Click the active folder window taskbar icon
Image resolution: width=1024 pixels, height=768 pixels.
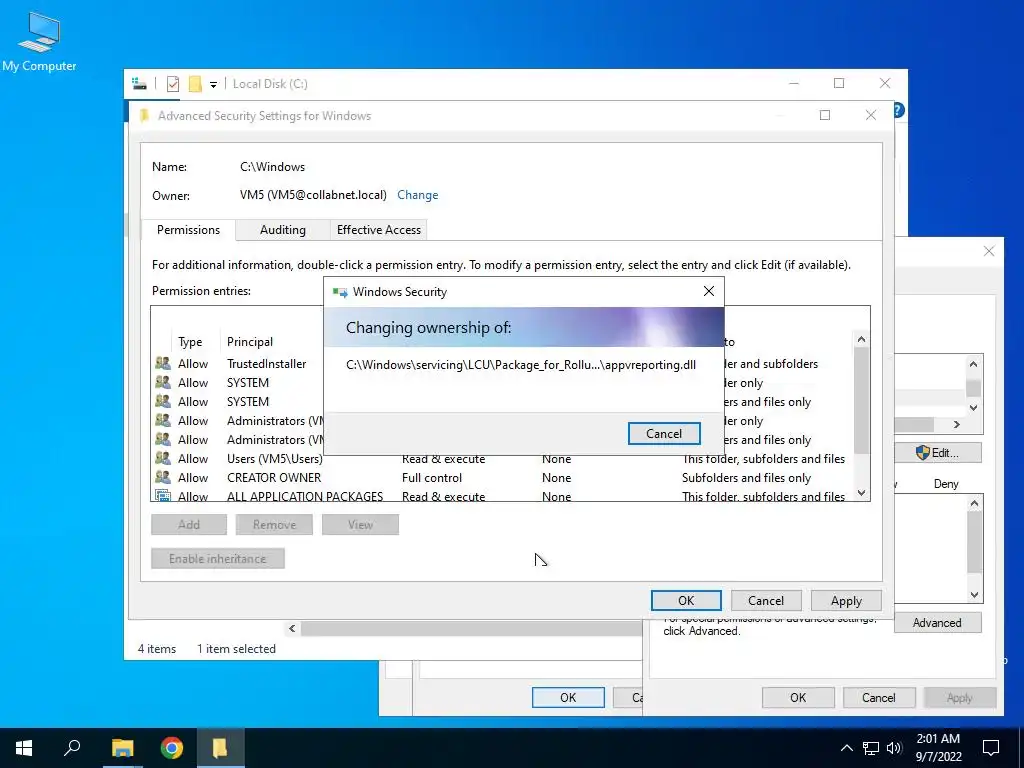220,748
